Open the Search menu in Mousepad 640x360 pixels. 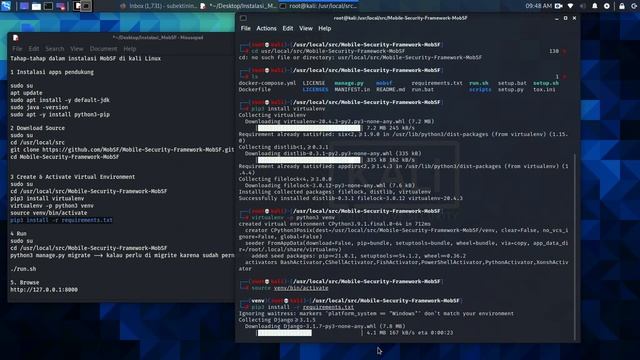coord(55,49)
